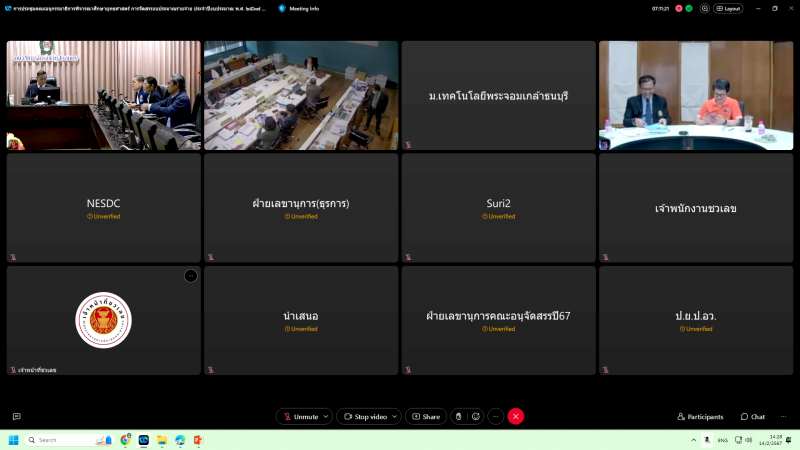Raise hand using the hand icon
Image resolution: width=800 pixels, height=450 pixels.
pyautogui.click(x=458, y=416)
